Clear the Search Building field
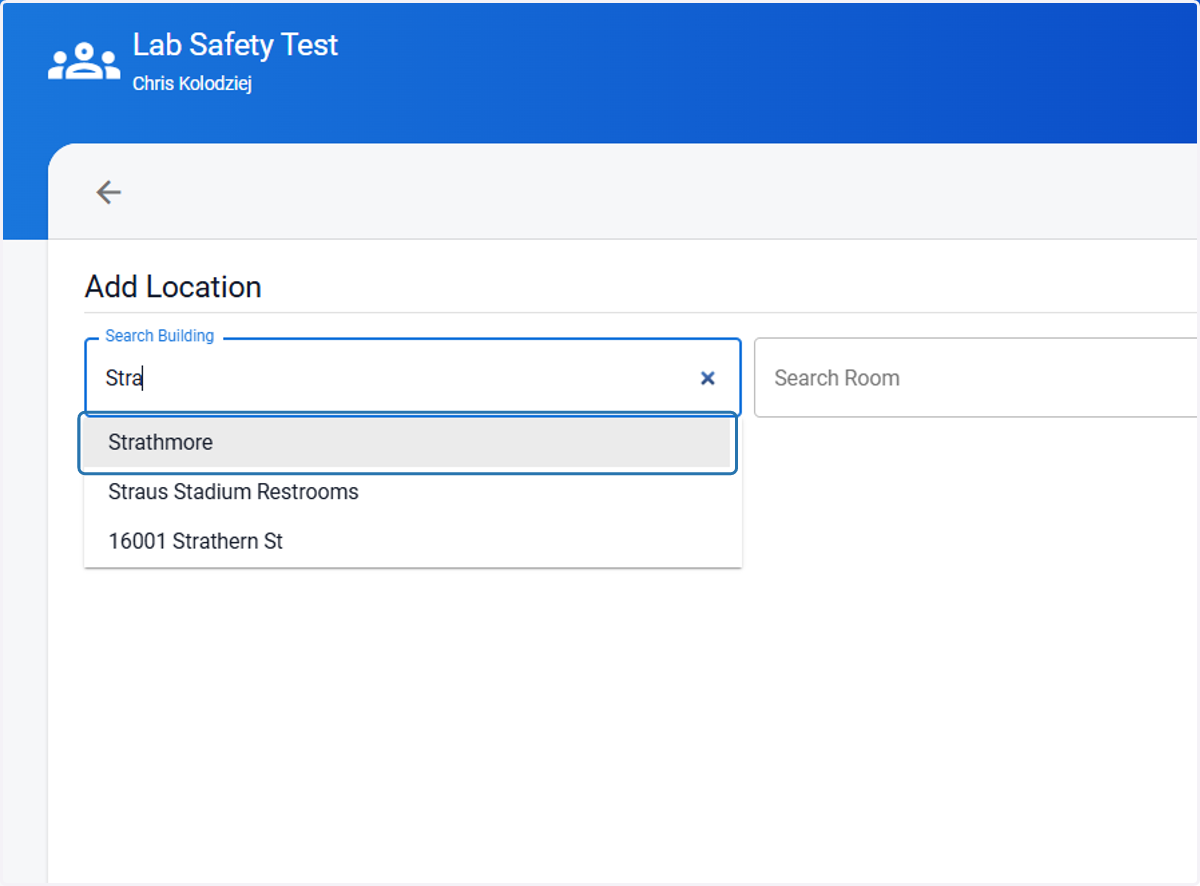The height and width of the screenshot is (886, 1200). (x=707, y=378)
